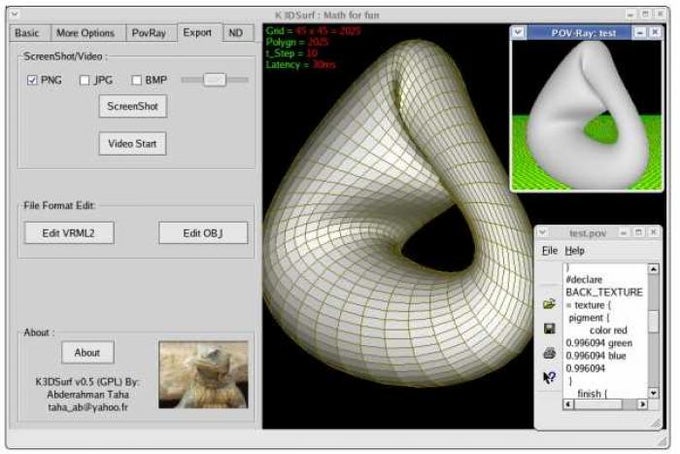Click the Edit VRML2 button
Screen dimensions: 680x454
(69, 233)
